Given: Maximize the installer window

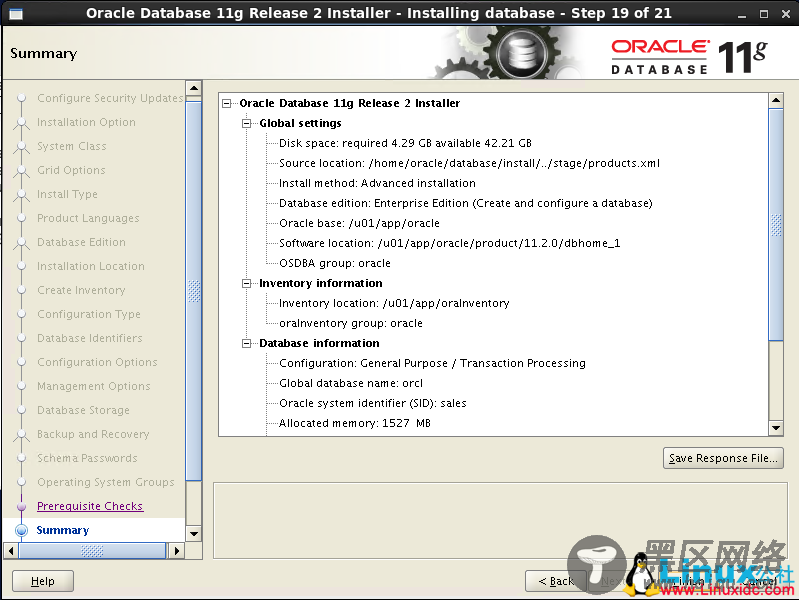Looking at the screenshot, I should [763, 14].
